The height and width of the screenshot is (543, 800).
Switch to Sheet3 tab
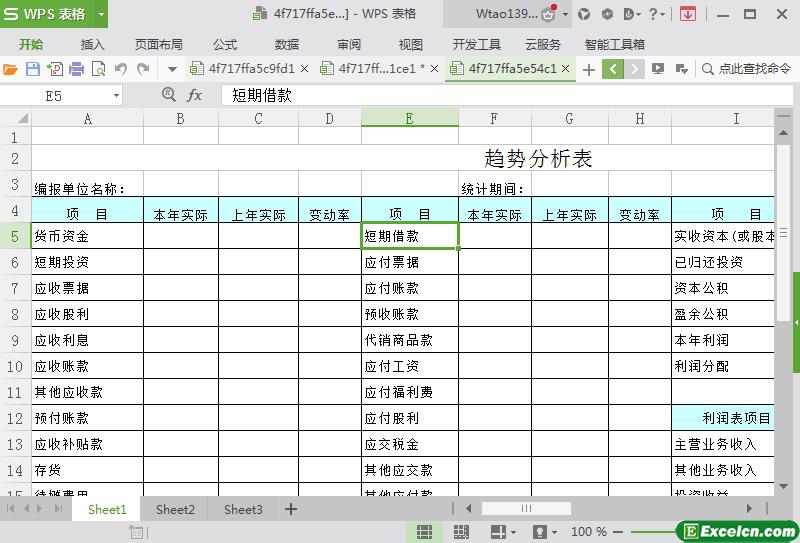click(243, 509)
